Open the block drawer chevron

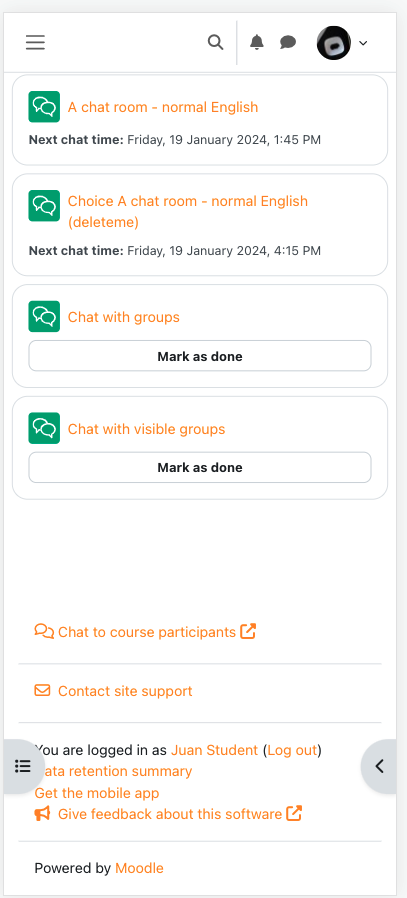point(379,766)
